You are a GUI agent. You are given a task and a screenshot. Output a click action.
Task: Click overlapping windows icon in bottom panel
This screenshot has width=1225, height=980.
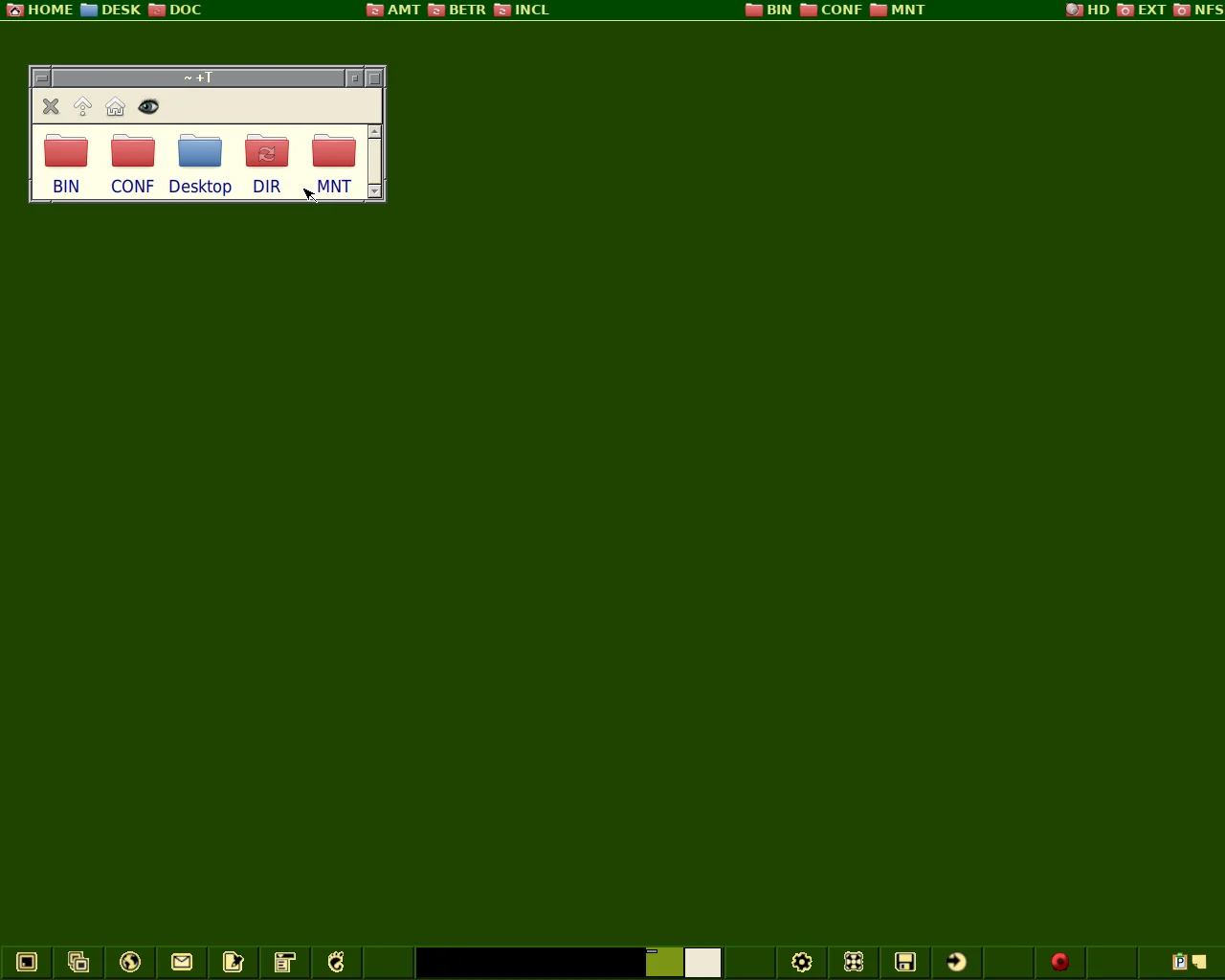[x=78, y=962]
